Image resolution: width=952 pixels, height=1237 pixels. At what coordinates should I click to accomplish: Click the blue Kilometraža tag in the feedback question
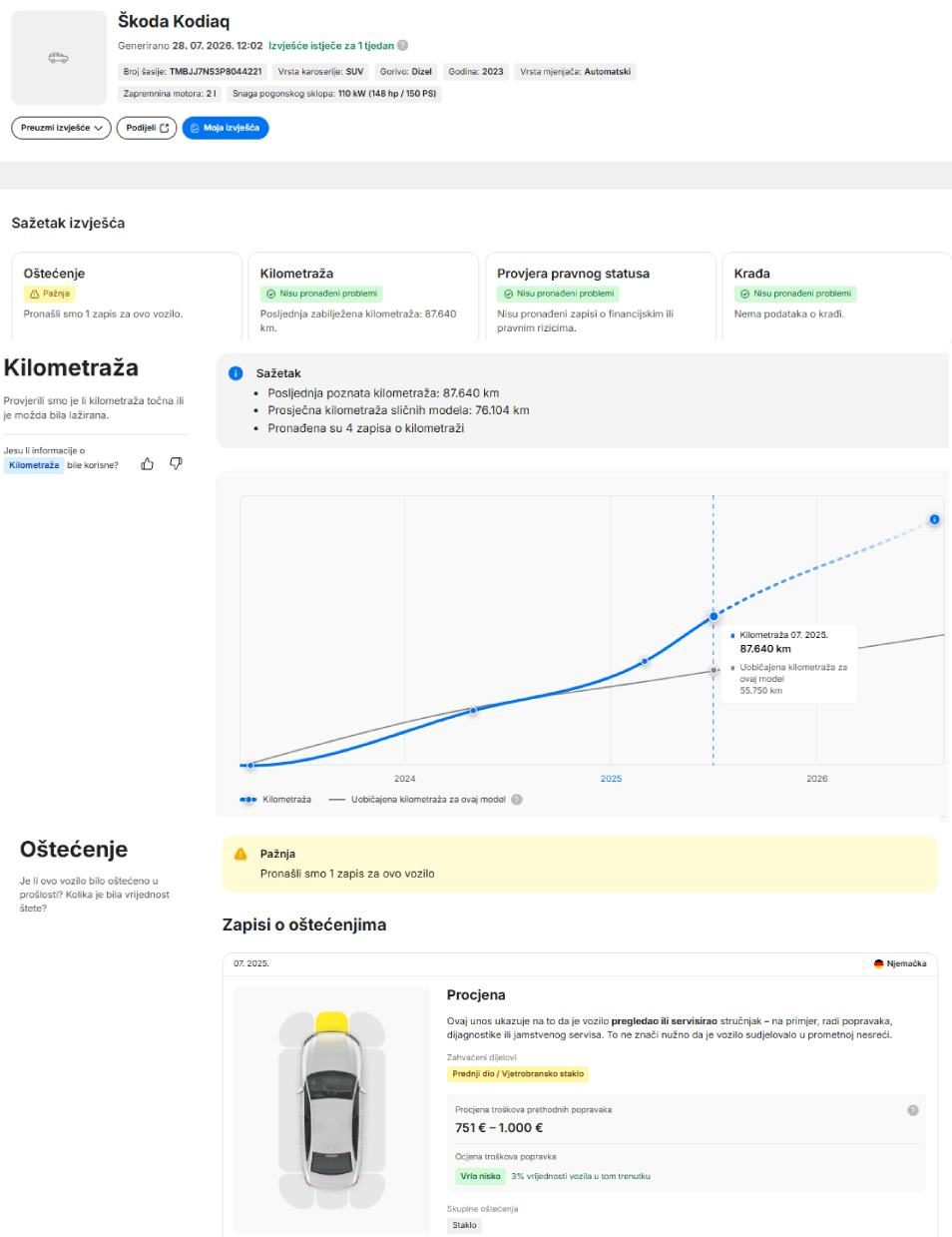coord(34,465)
